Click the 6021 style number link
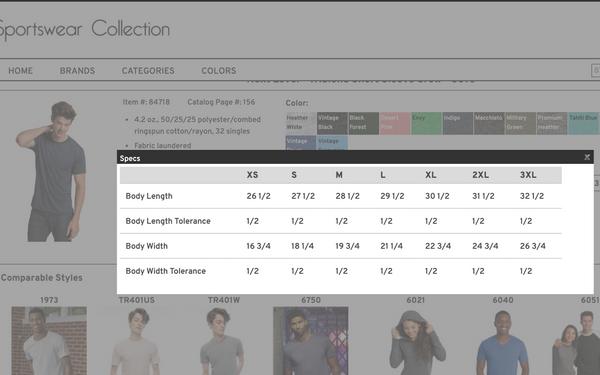 416,300
